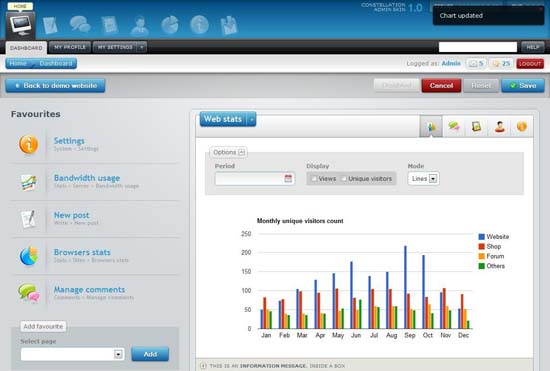Expand the Mode Lines dropdown
Screen dimensions: 550x371
point(424,178)
